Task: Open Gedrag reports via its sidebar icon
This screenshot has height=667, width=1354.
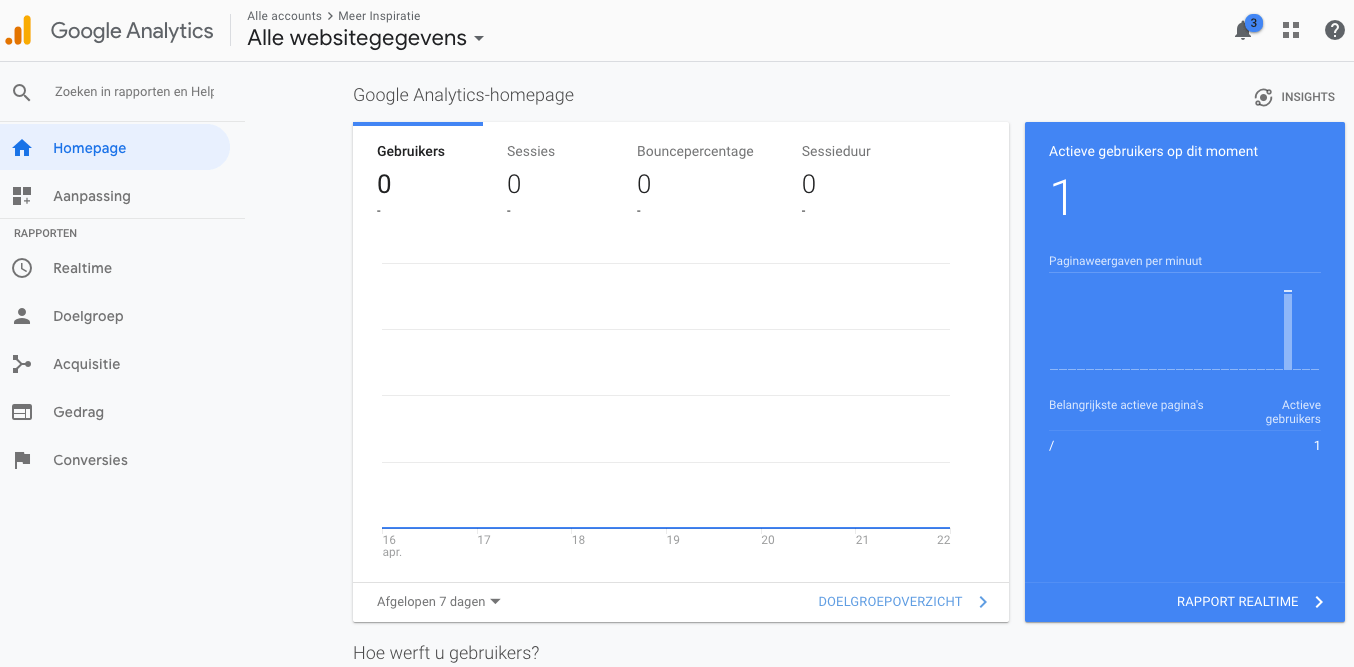Action: 22,412
